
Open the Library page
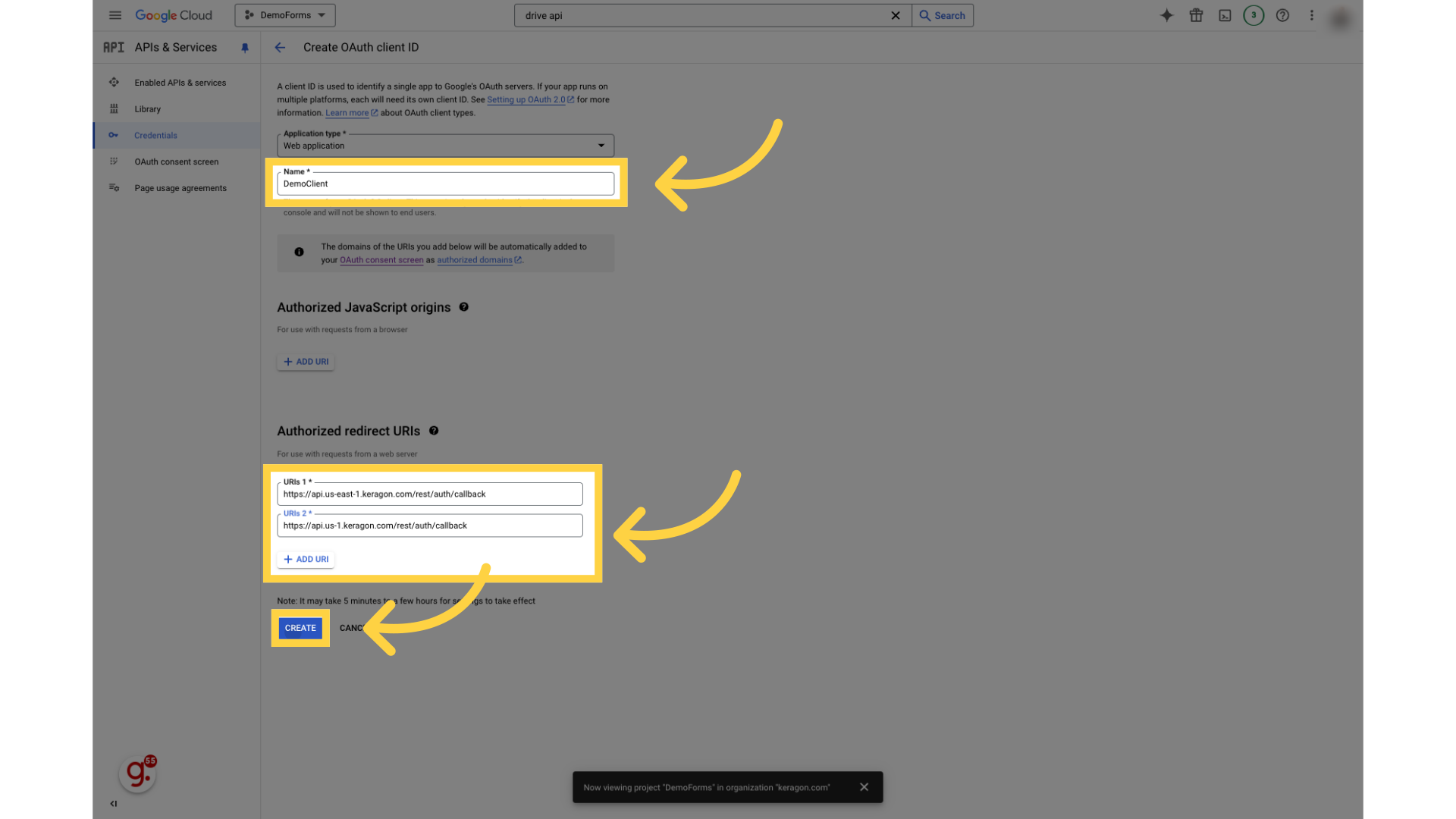(148, 109)
